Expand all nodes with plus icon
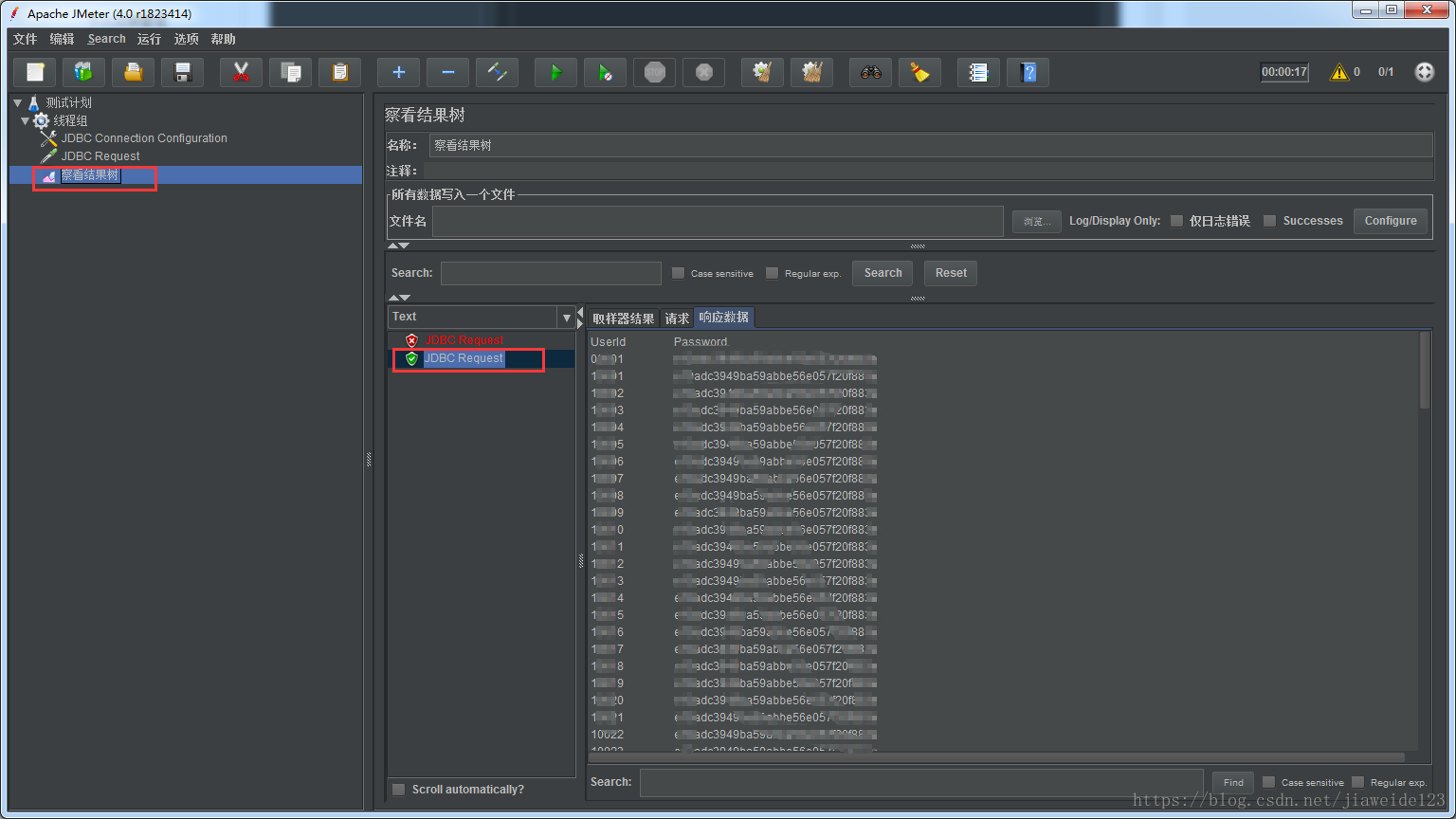1456x819 pixels. pos(399,72)
